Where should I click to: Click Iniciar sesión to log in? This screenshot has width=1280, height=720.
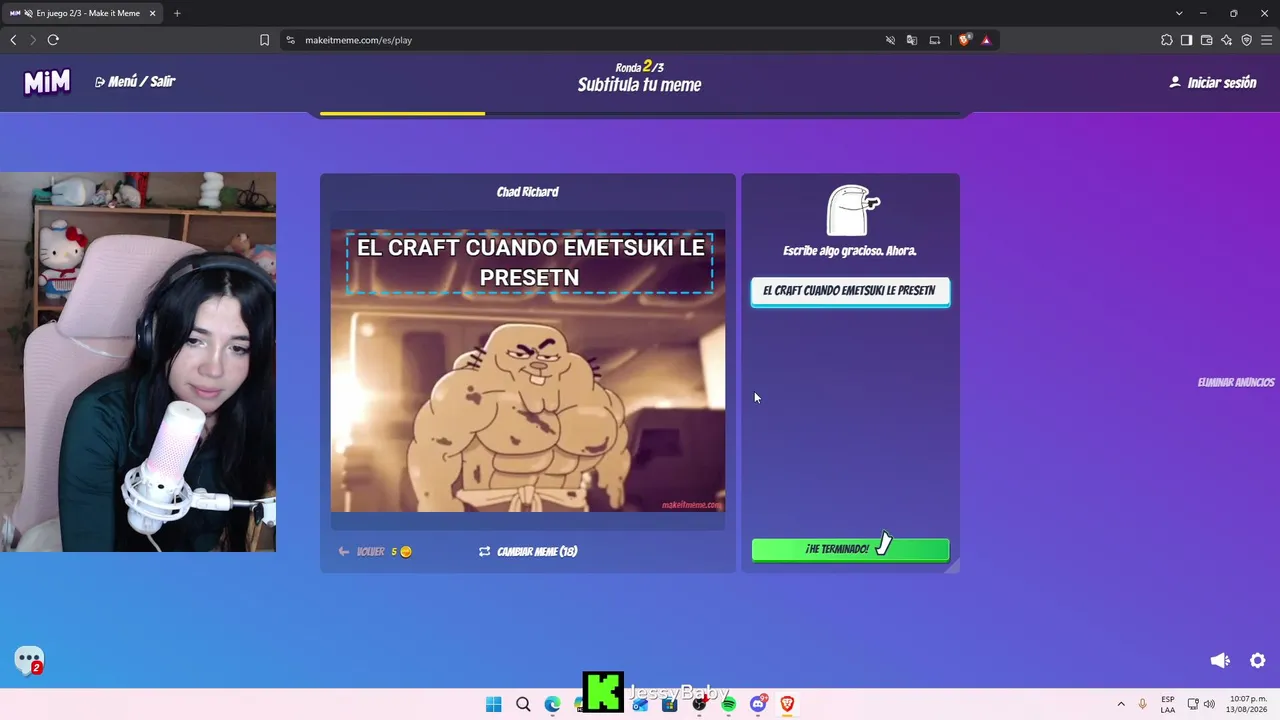coord(1212,83)
